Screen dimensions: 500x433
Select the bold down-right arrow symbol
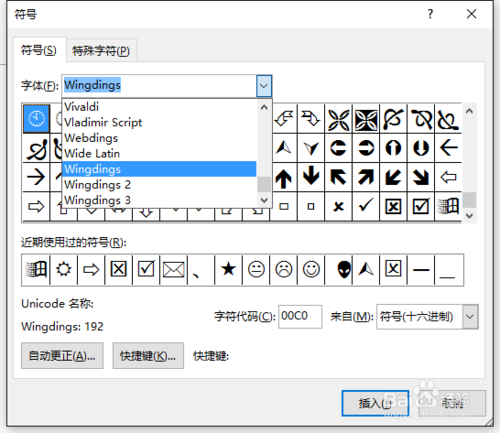(x=421, y=177)
